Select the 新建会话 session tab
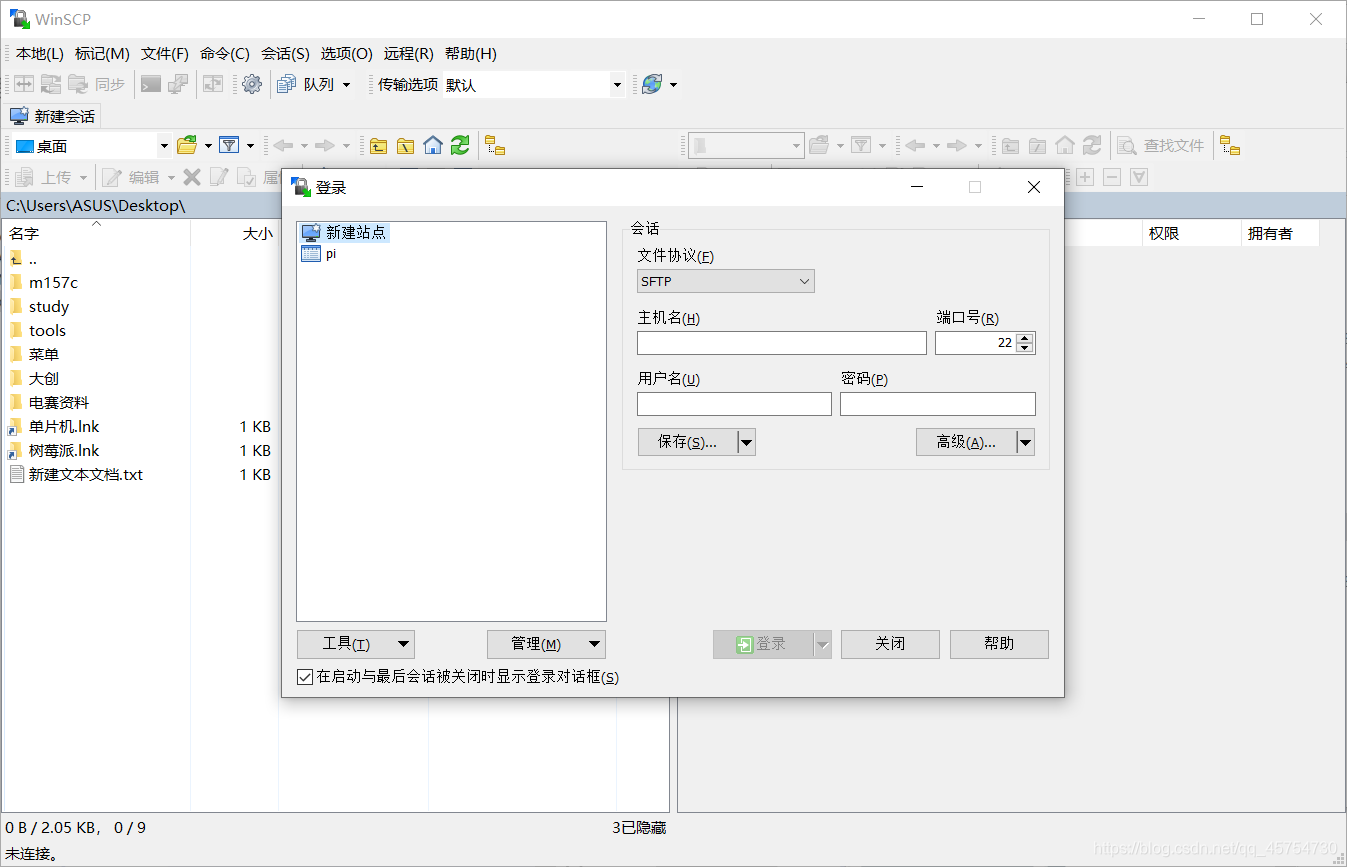The height and width of the screenshot is (867, 1347). click(x=53, y=116)
